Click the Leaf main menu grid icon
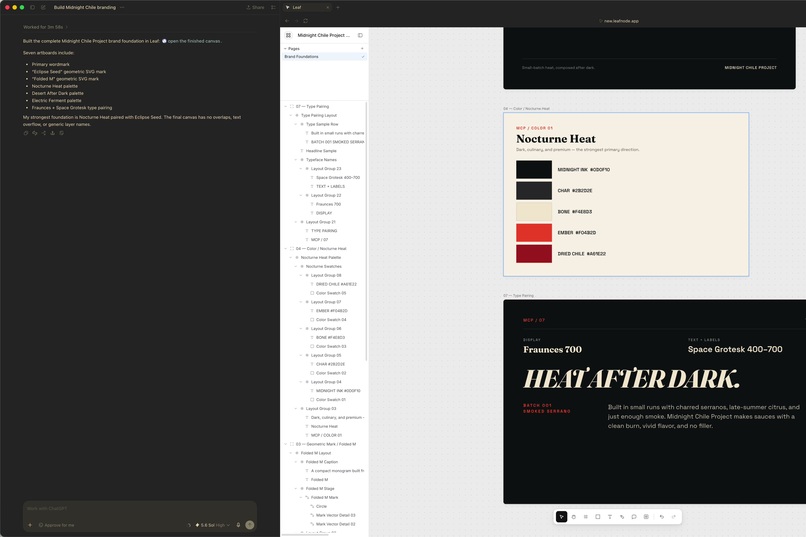 (x=288, y=35)
